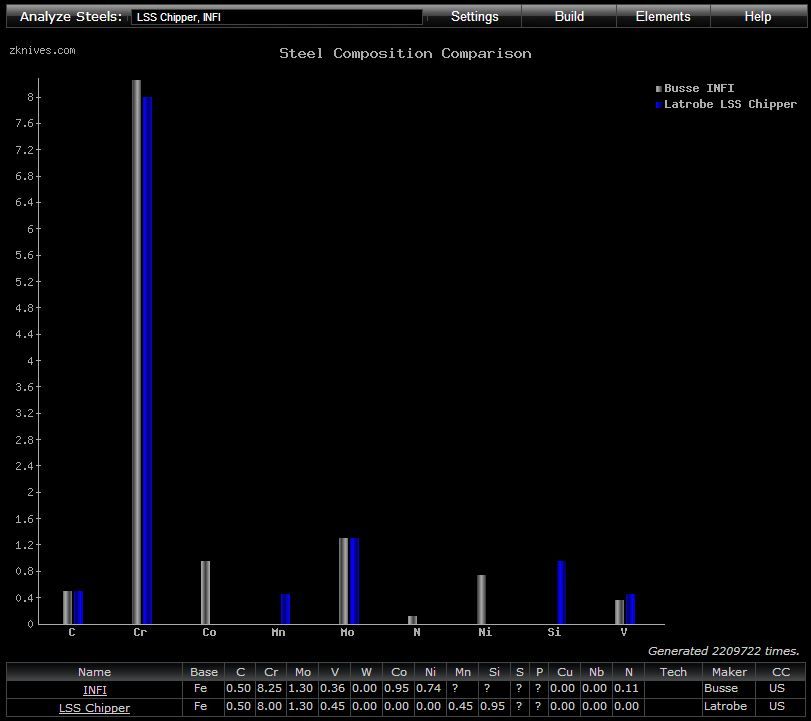811x721 pixels.
Task: Open the Elements menu
Action: [x=663, y=17]
